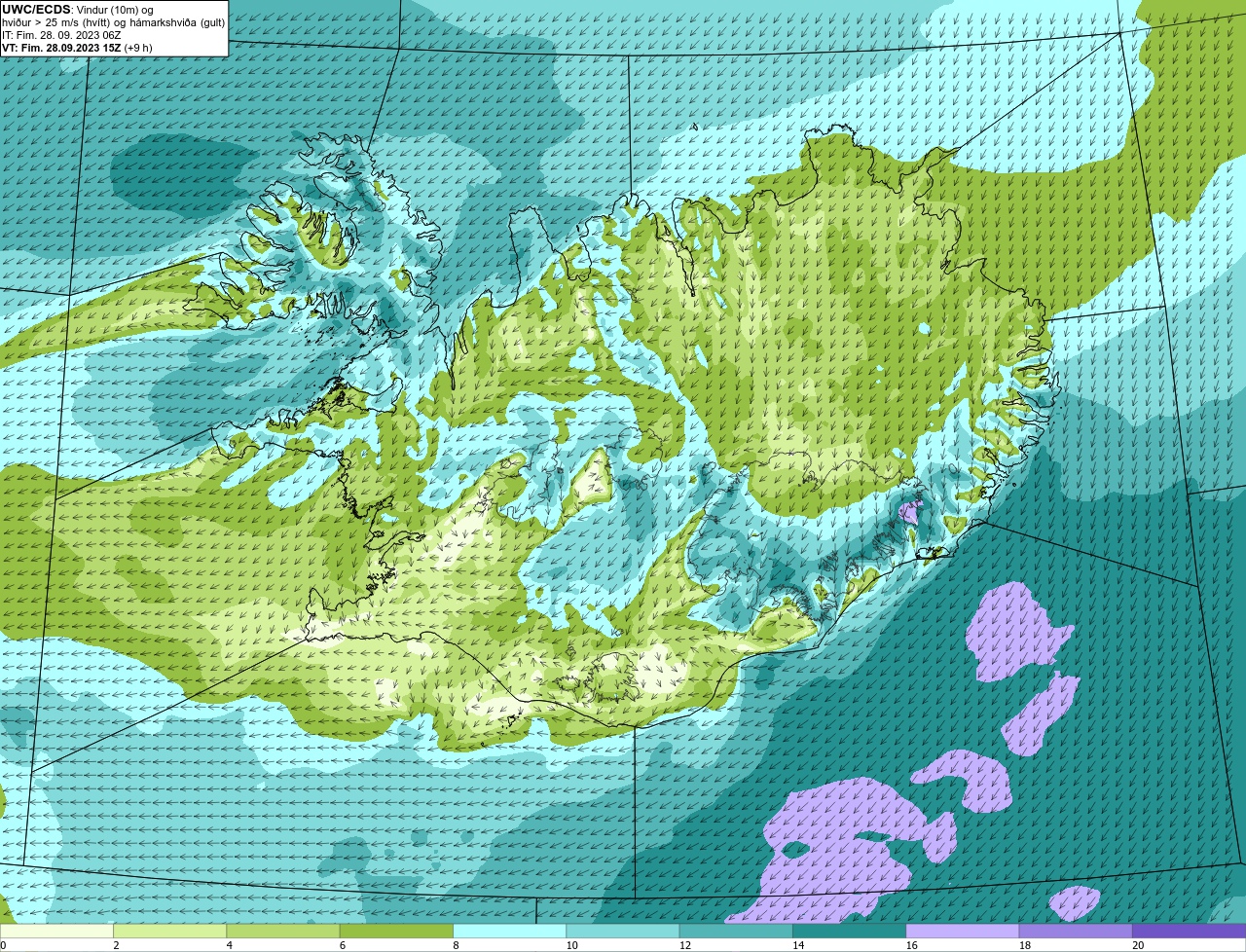
Task: Select the 8–10 m/s pale cyan legend swatch
Action: pos(510,931)
